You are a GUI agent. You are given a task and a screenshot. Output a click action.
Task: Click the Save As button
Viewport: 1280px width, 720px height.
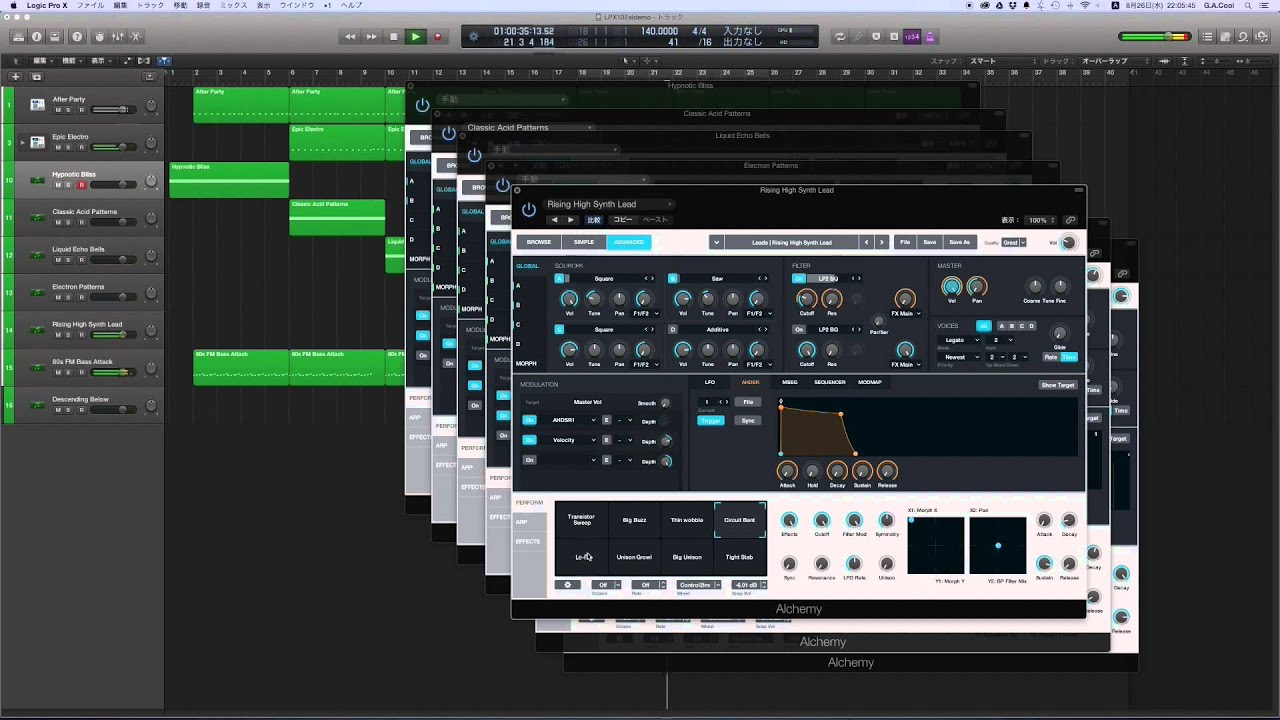tap(959, 242)
